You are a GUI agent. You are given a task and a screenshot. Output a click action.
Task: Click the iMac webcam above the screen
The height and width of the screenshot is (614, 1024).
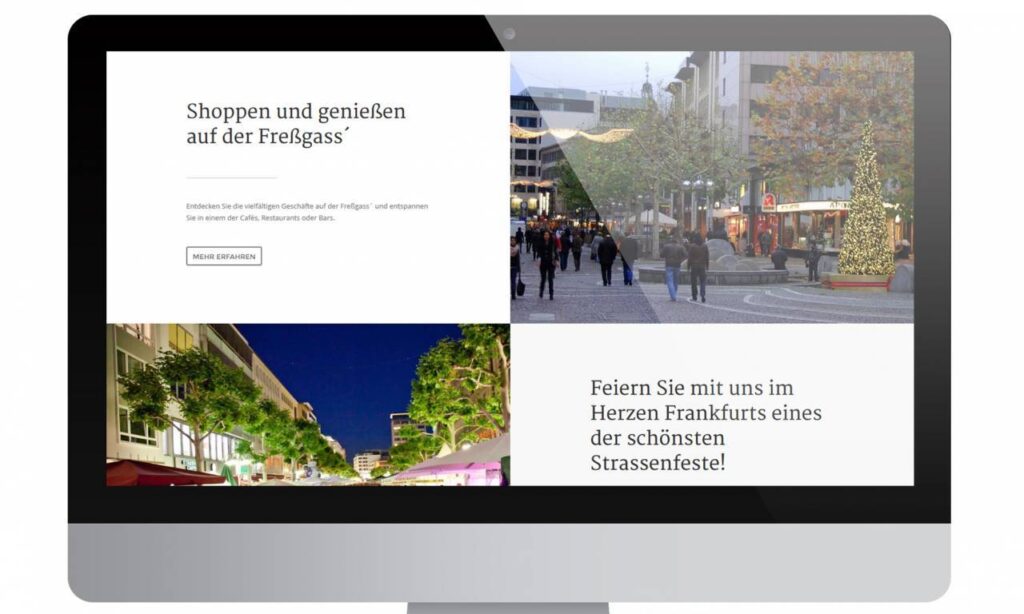pos(508,33)
